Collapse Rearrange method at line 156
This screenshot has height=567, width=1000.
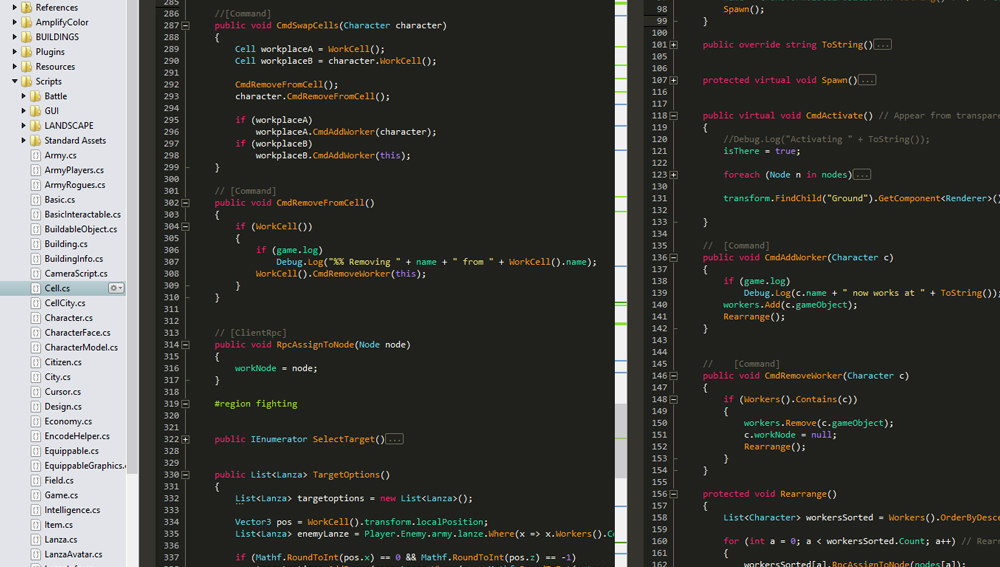[673, 494]
